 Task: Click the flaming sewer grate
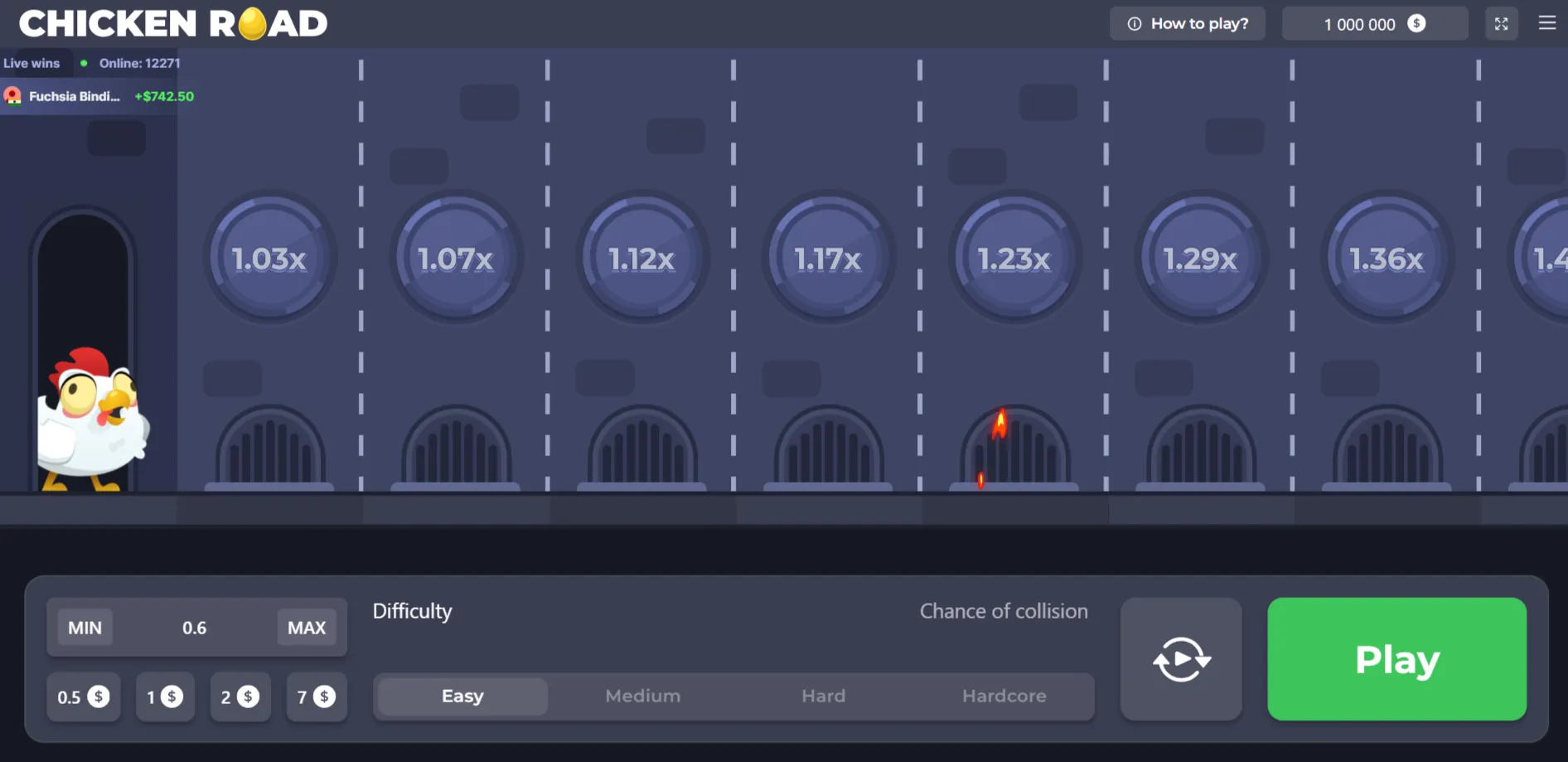pyautogui.click(x=1014, y=448)
